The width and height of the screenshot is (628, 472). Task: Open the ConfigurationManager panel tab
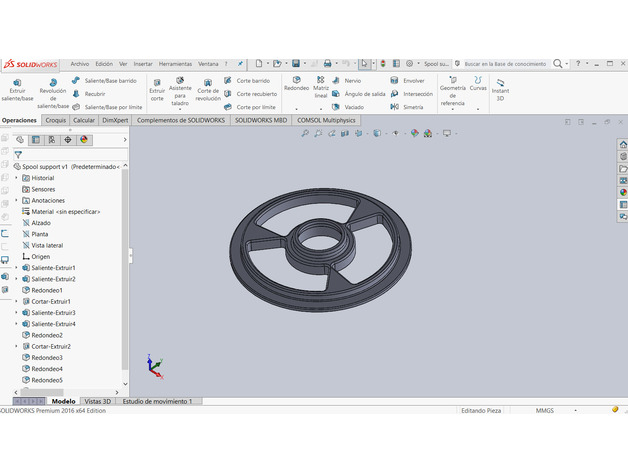(52, 139)
